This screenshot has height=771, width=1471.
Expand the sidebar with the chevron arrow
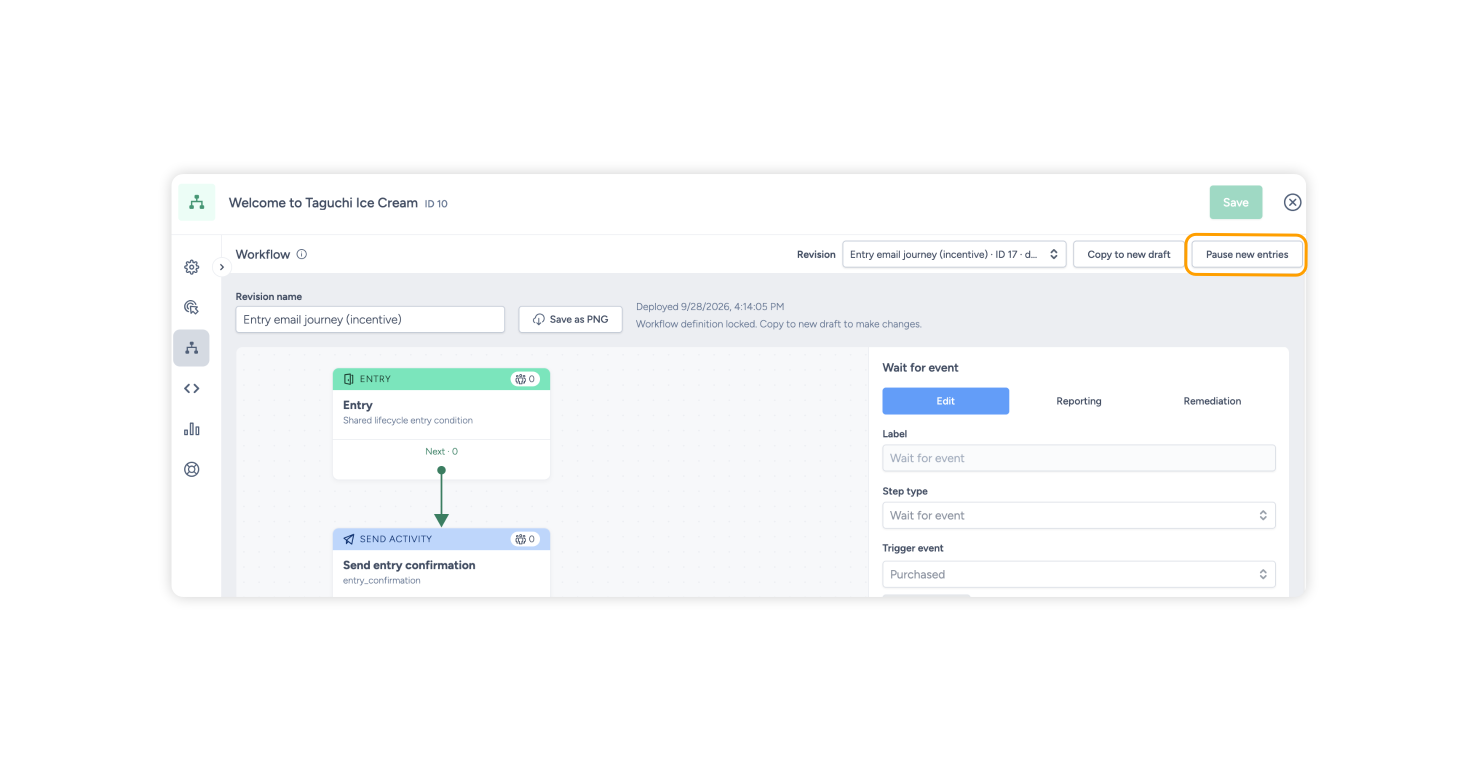[222, 267]
